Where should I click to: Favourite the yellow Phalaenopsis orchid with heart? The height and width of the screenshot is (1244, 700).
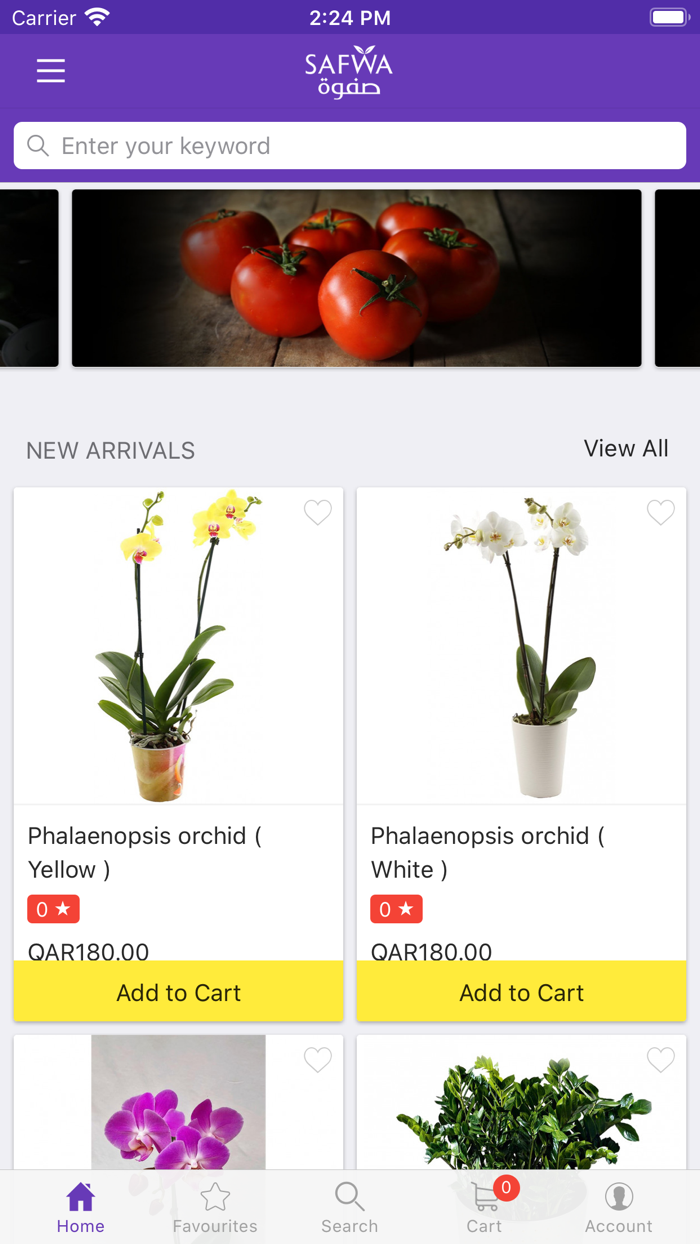[x=318, y=513]
